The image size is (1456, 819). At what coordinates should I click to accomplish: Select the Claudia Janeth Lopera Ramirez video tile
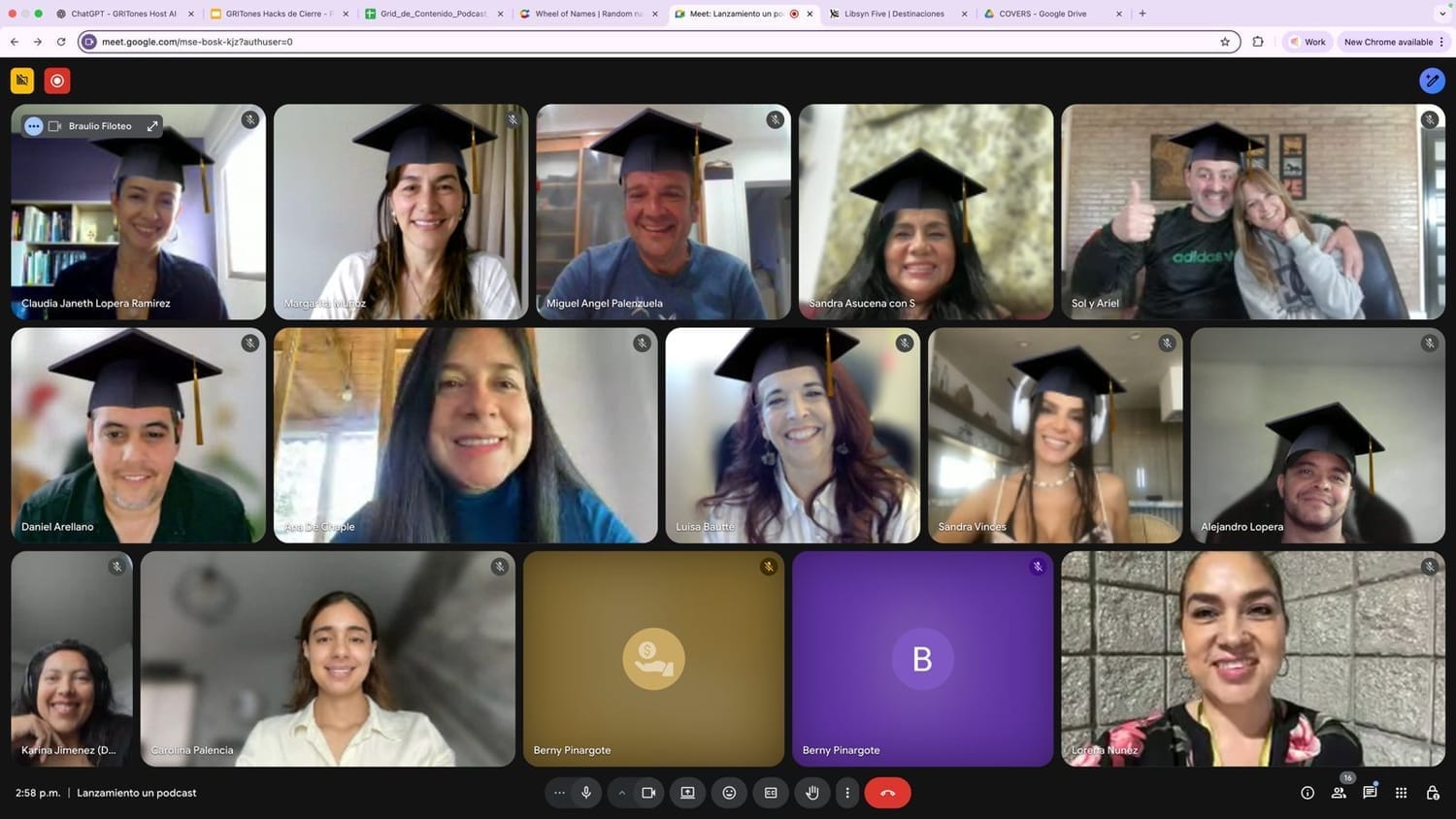tap(138, 212)
